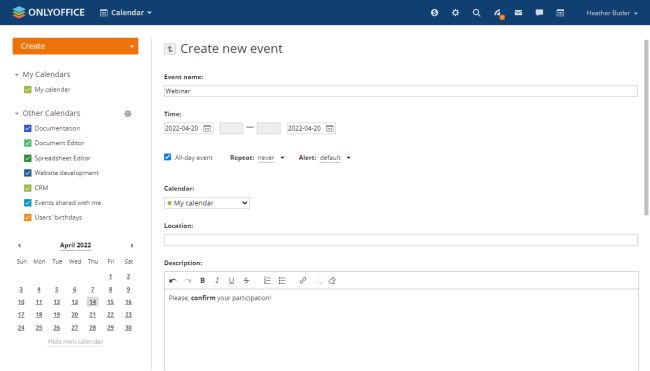Click the back arrow beside Create new event

[x=170, y=49]
